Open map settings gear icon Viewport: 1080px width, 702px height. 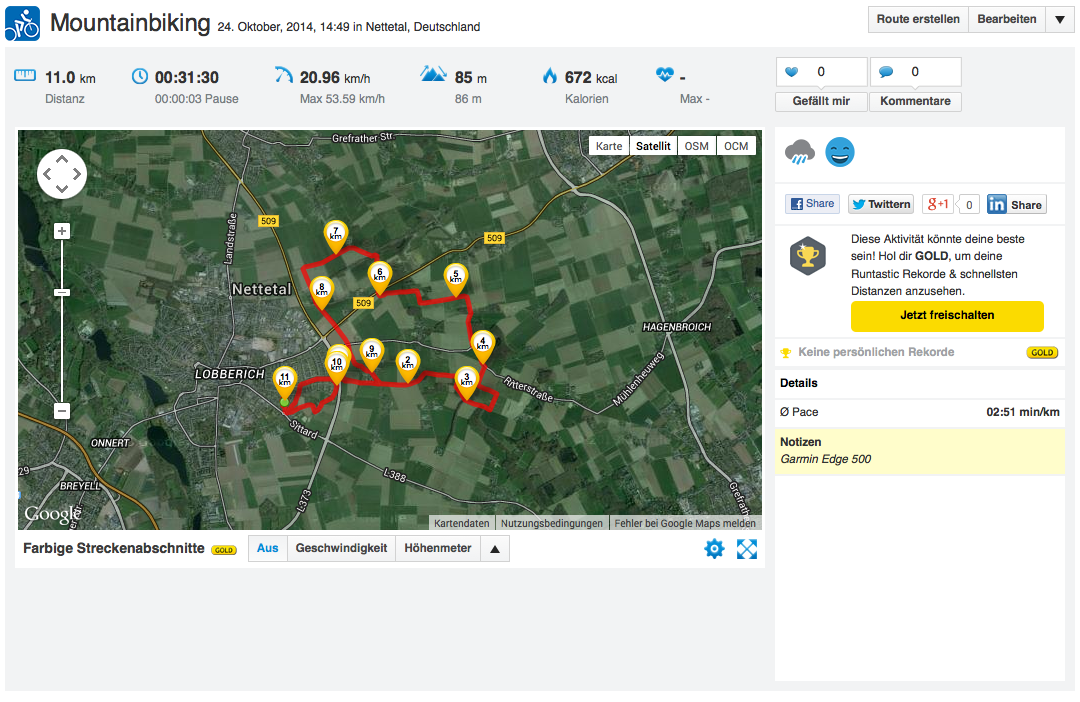point(714,549)
